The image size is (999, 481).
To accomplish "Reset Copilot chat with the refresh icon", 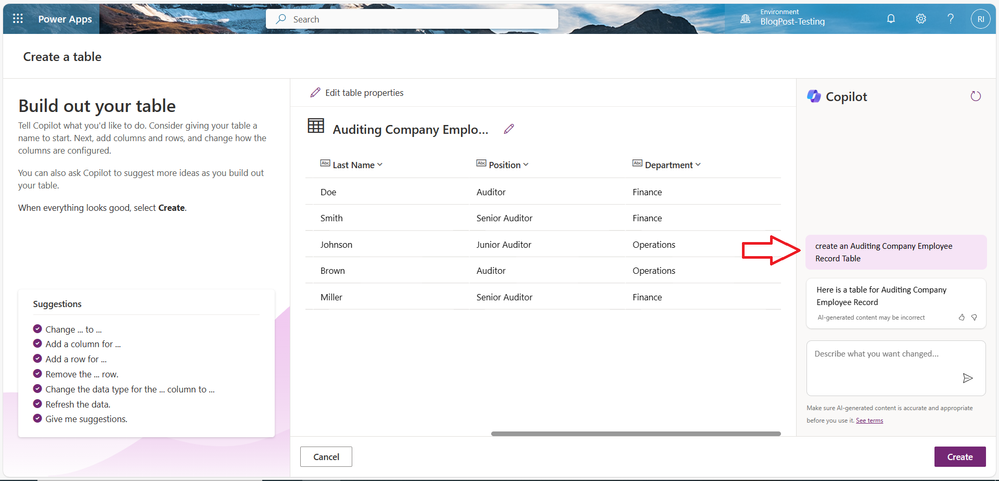I will pyautogui.click(x=975, y=96).
